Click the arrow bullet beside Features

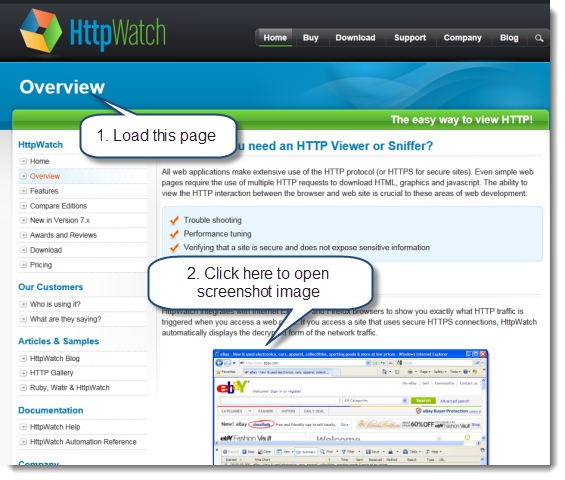click(23, 191)
